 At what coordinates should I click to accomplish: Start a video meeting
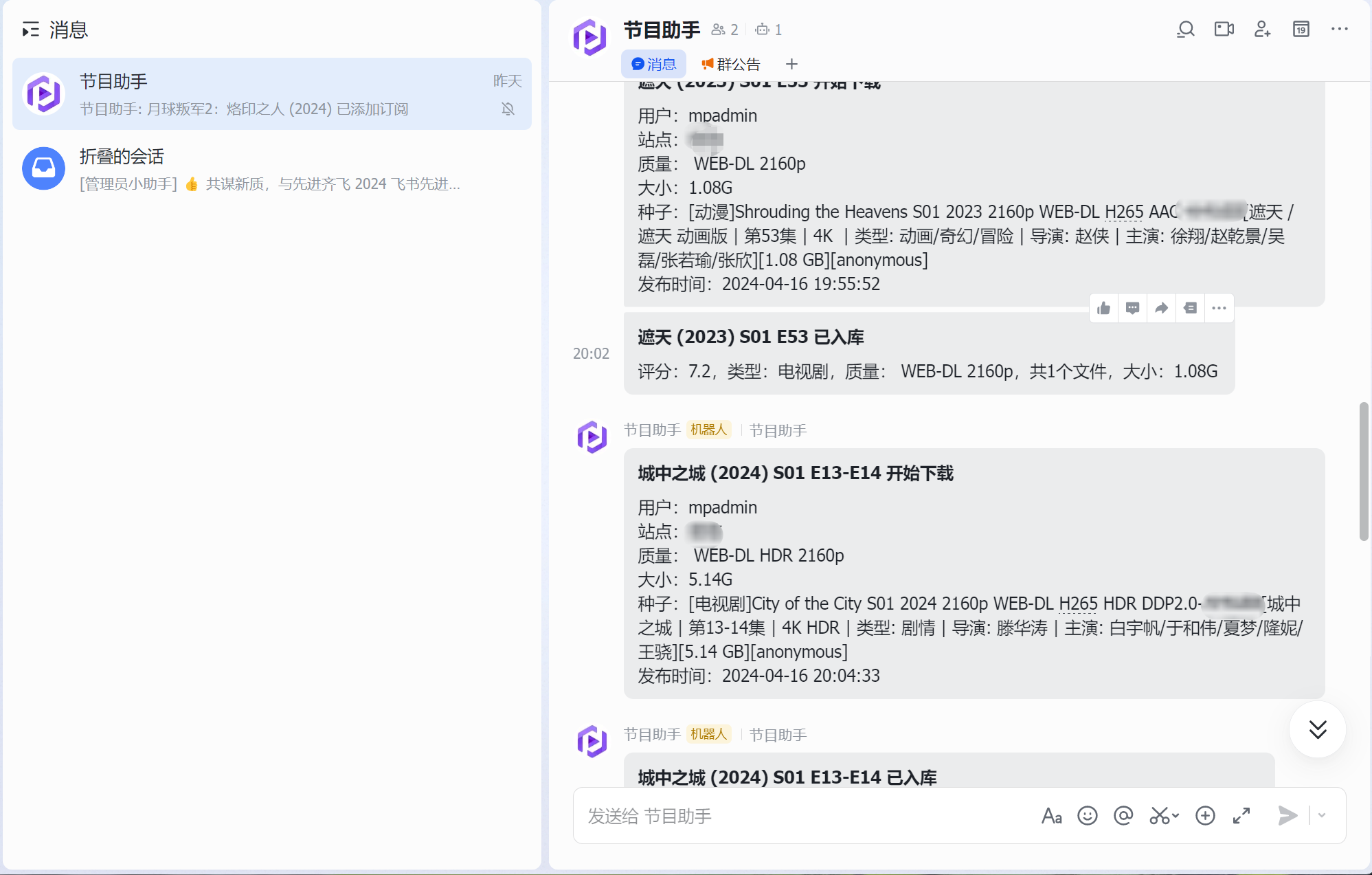1224,30
